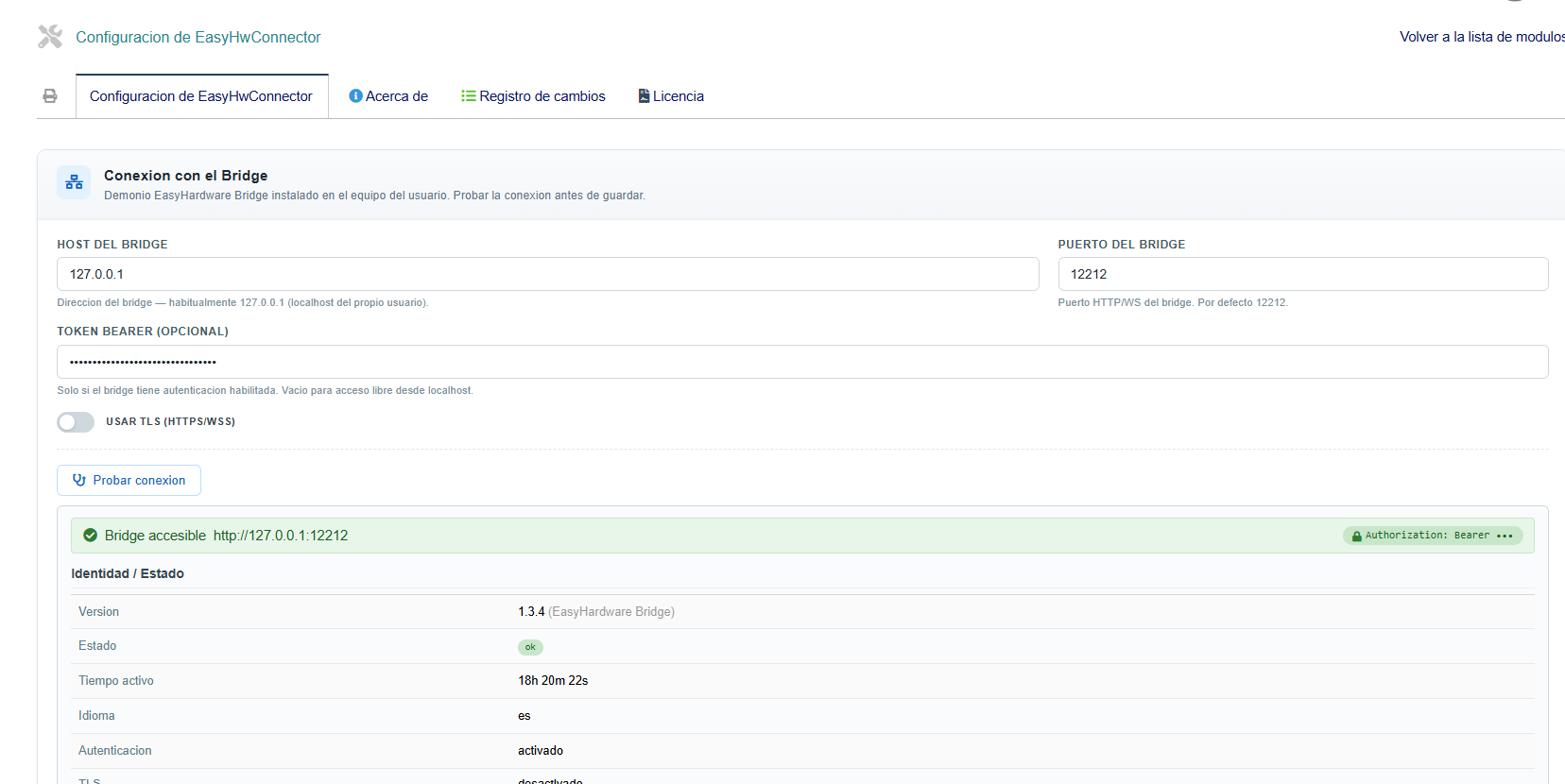Click the padlock icon in the Authorization badge
This screenshot has width=1565, height=784.
[x=1356, y=536]
